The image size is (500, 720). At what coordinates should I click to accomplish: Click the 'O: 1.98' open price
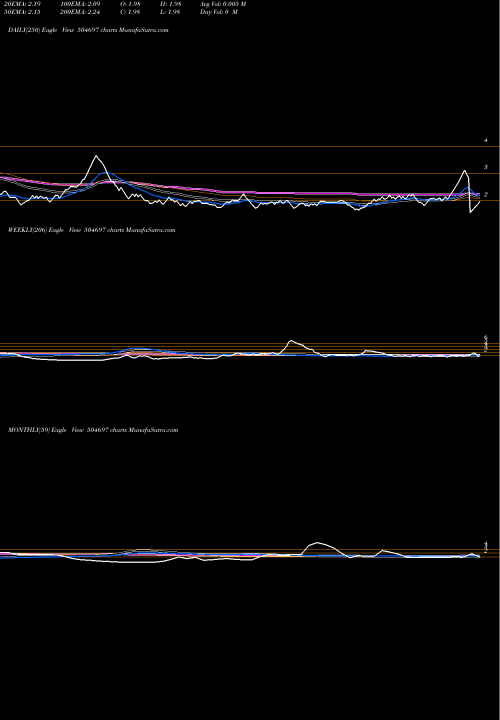[x=130, y=4]
